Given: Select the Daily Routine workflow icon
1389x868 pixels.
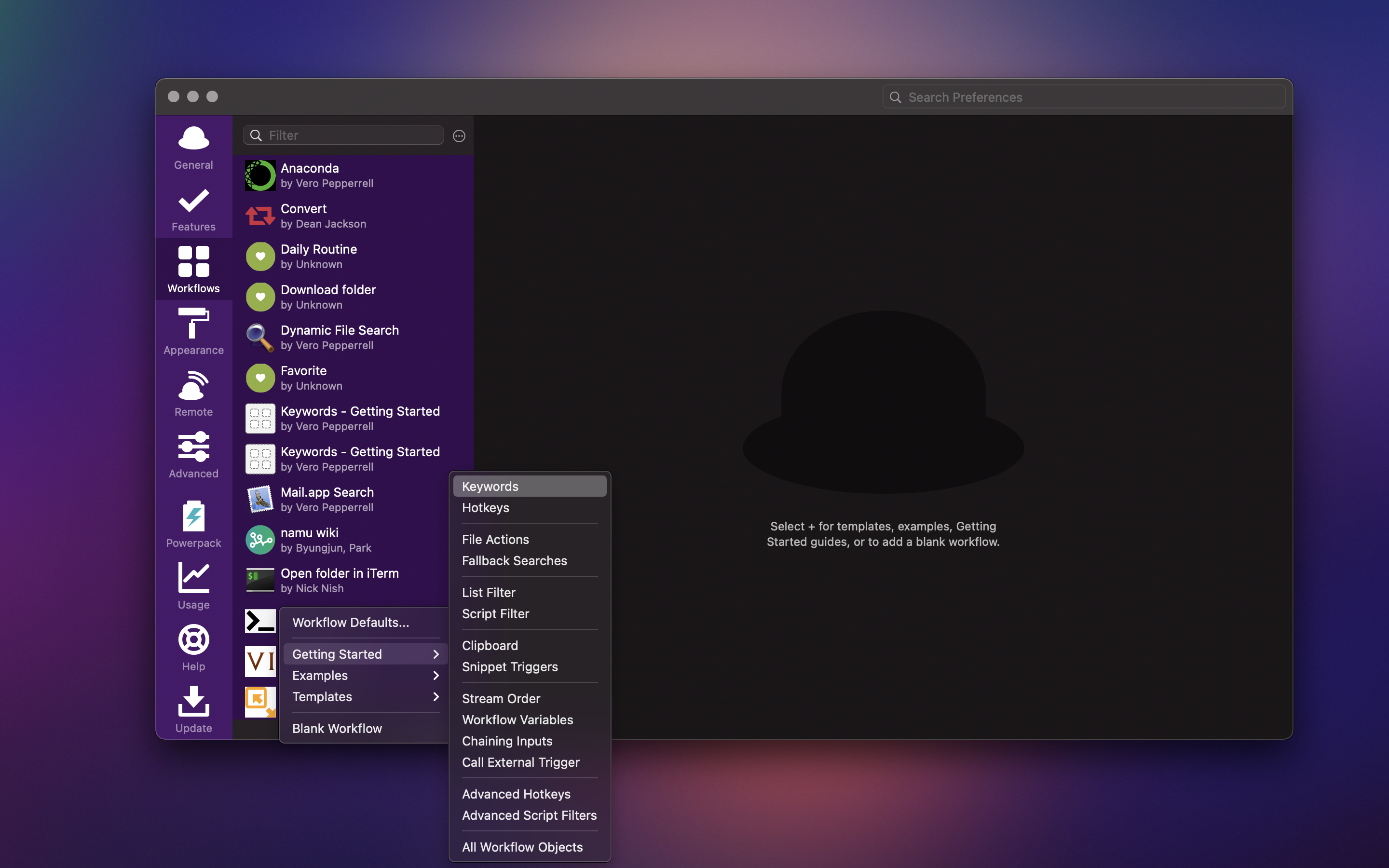Looking at the screenshot, I should click(x=260, y=257).
